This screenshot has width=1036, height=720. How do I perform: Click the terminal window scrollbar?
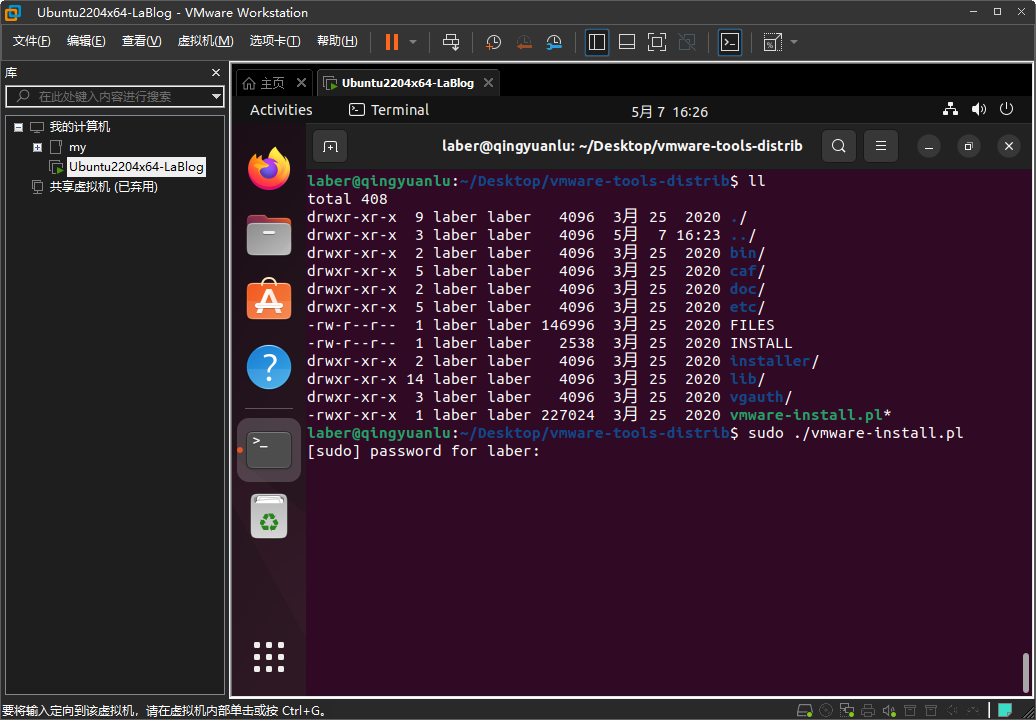coord(1025,672)
